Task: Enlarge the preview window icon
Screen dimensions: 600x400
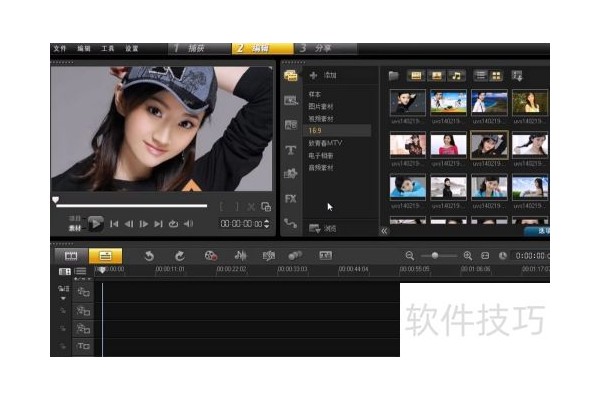Action: pos(266,207)
